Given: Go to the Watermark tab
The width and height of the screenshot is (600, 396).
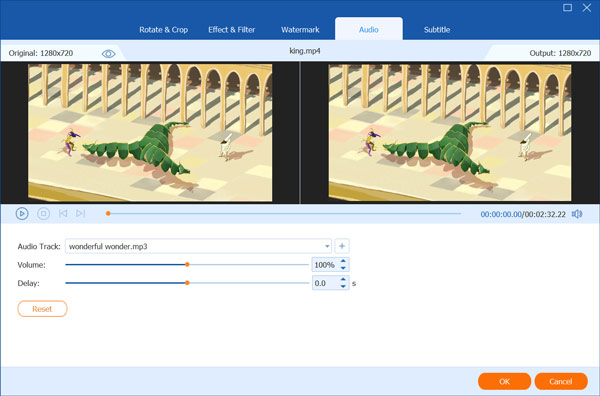Looking at the screenshot, I should (300, 29).
